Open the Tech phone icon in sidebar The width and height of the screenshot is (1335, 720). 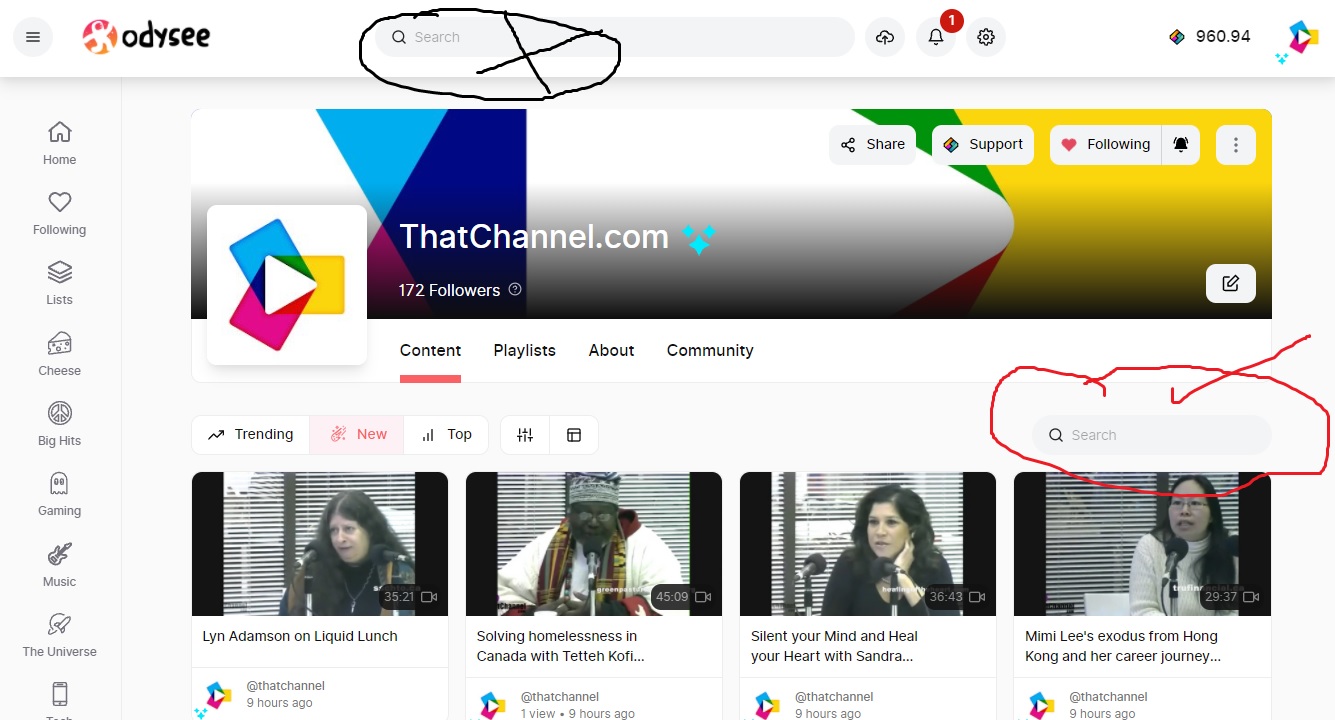point(60,694)
